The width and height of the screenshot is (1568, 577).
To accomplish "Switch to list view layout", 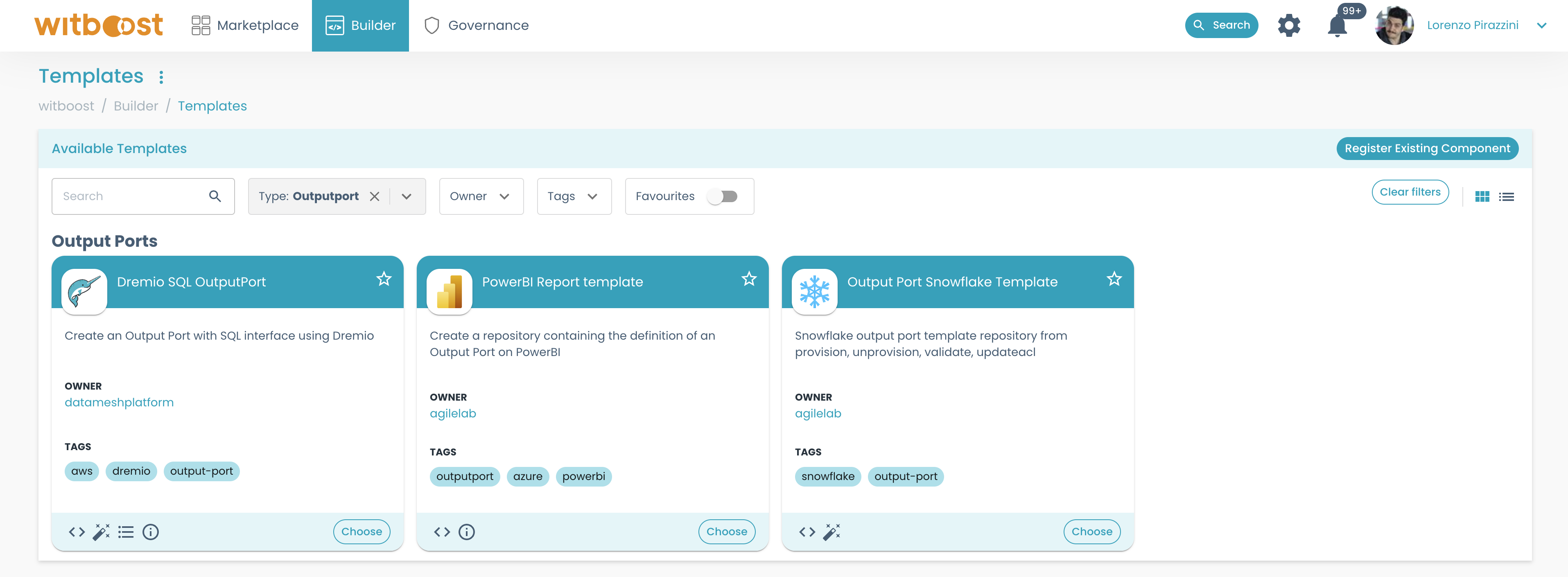I will [1507, 196].
